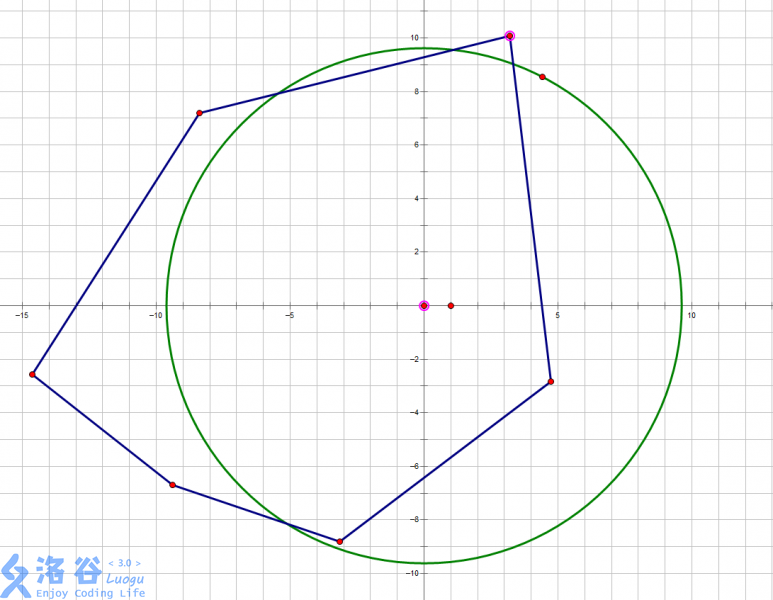
Task: Click the near-vertical blue edge on the right side
Action: click(530, 209)
